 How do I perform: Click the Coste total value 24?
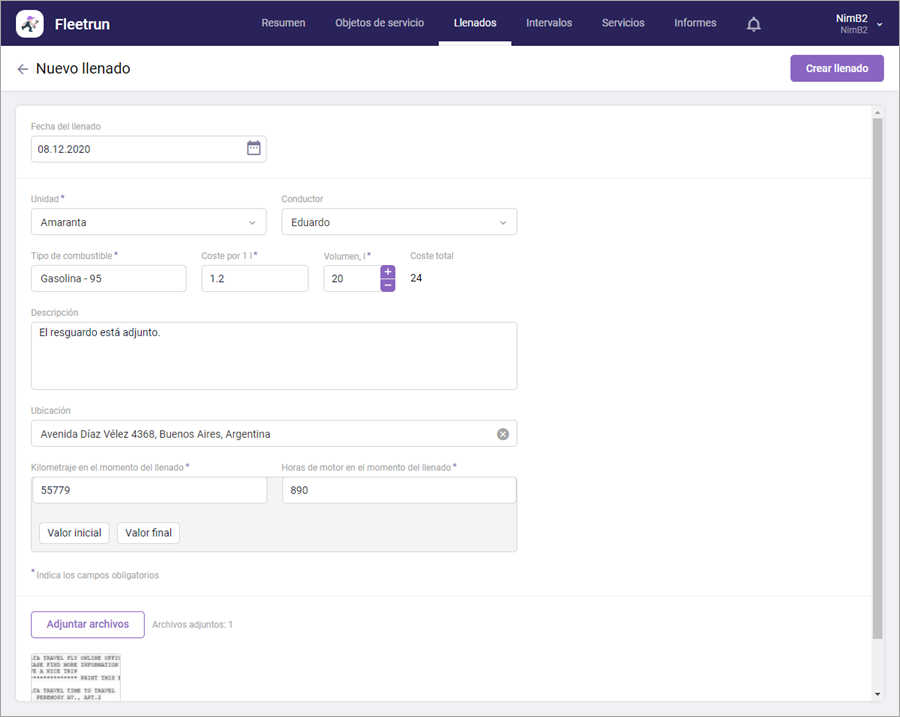416,278
